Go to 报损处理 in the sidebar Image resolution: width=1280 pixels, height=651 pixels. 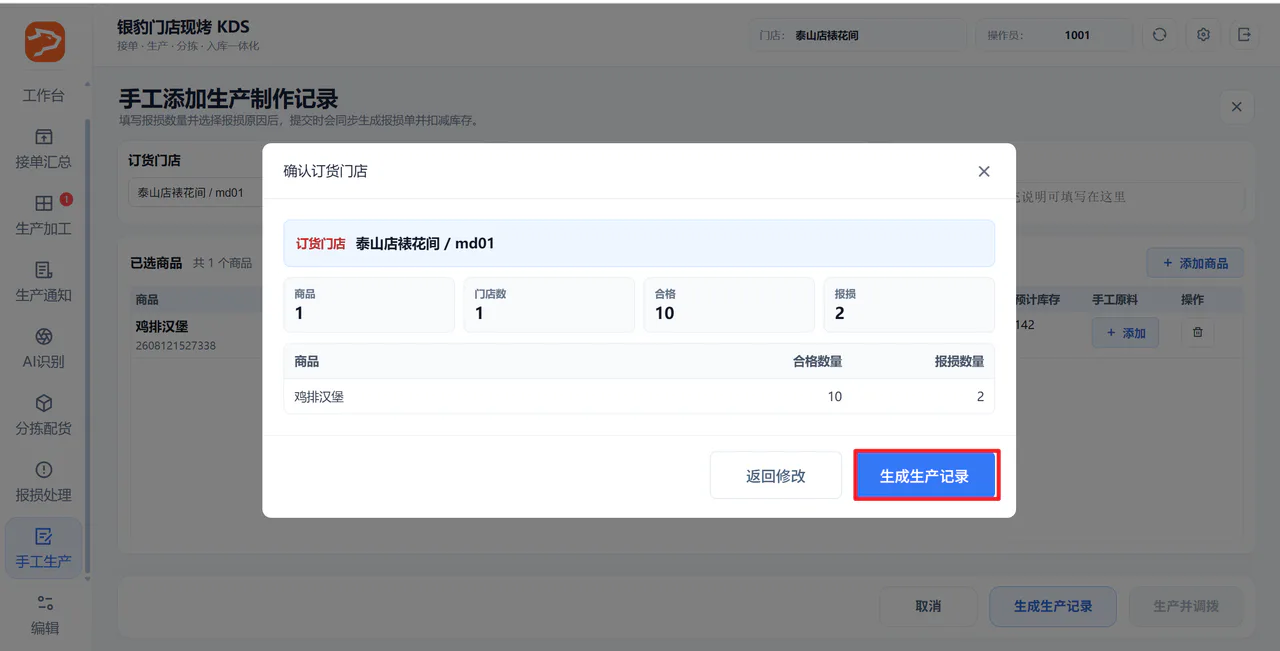click(x=44, y=481)
